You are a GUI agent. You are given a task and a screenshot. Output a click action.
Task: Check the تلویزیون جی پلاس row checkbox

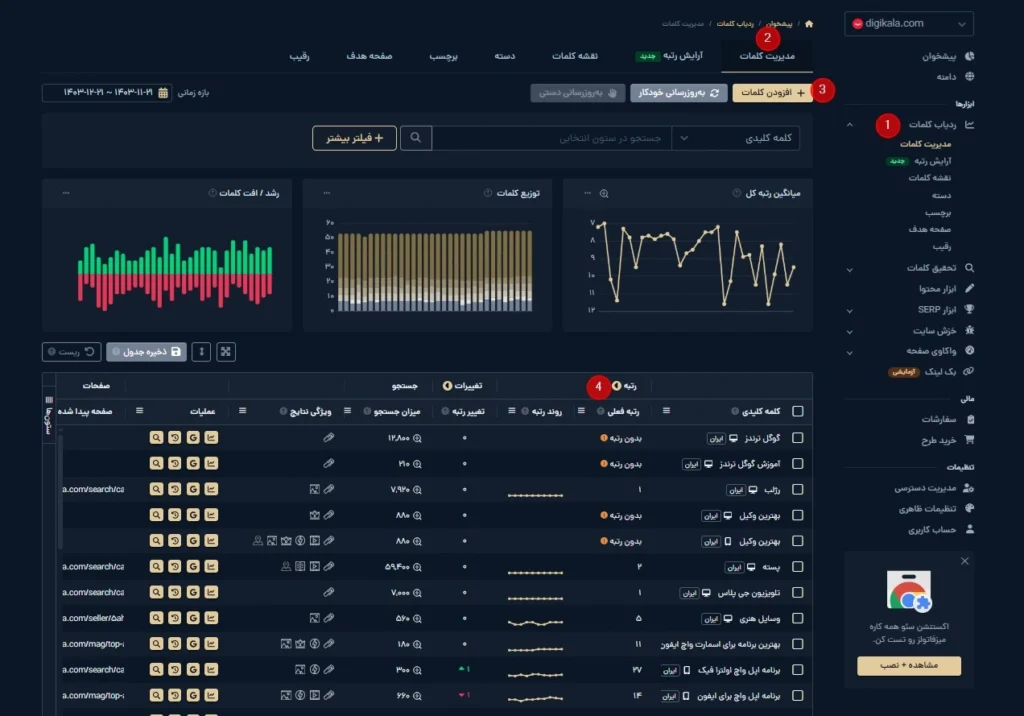797,593
